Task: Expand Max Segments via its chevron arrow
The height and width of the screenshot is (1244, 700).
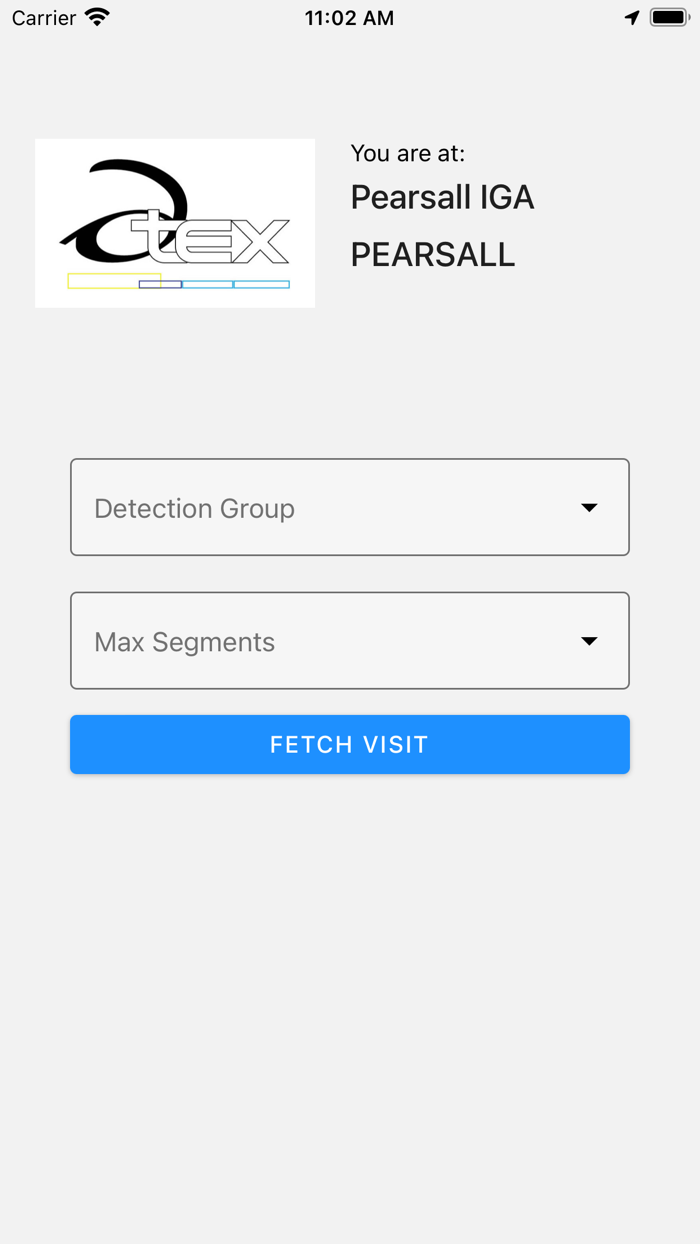Action: 590,641
